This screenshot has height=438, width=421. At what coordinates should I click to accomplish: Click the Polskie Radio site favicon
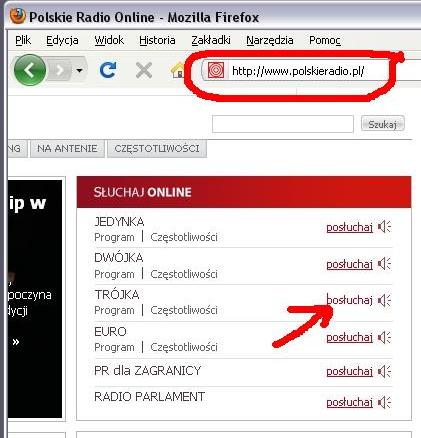point(216,71)
